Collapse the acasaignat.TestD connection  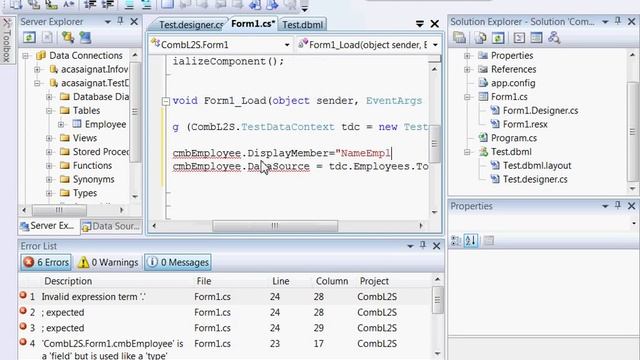pos(37,83)
